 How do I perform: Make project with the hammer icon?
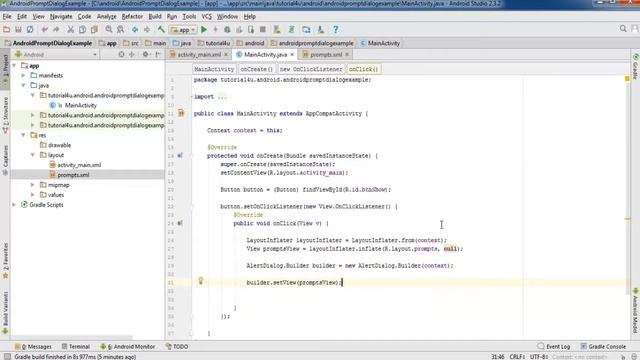click(x=161, y=29)
